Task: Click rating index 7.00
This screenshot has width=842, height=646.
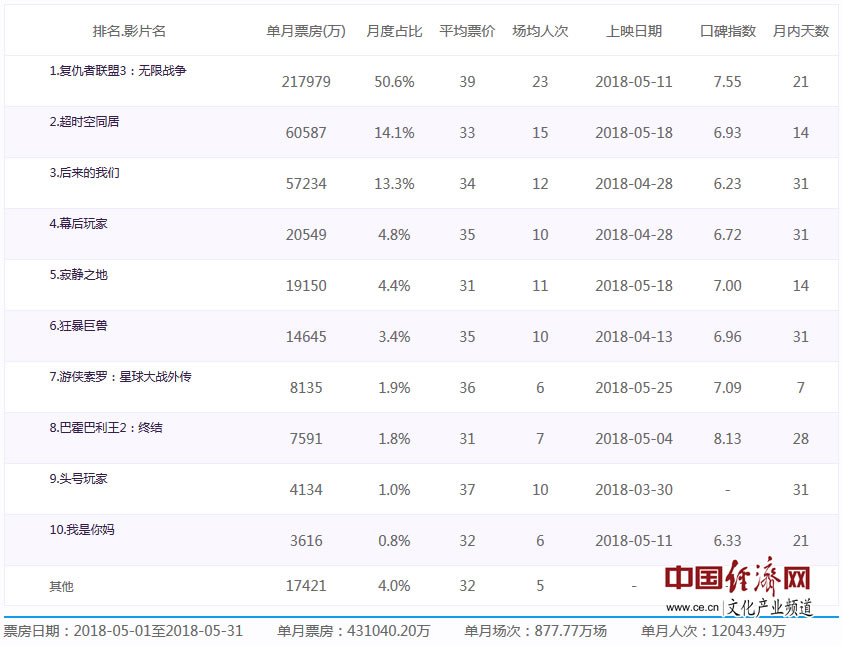Action: [728, 286]
